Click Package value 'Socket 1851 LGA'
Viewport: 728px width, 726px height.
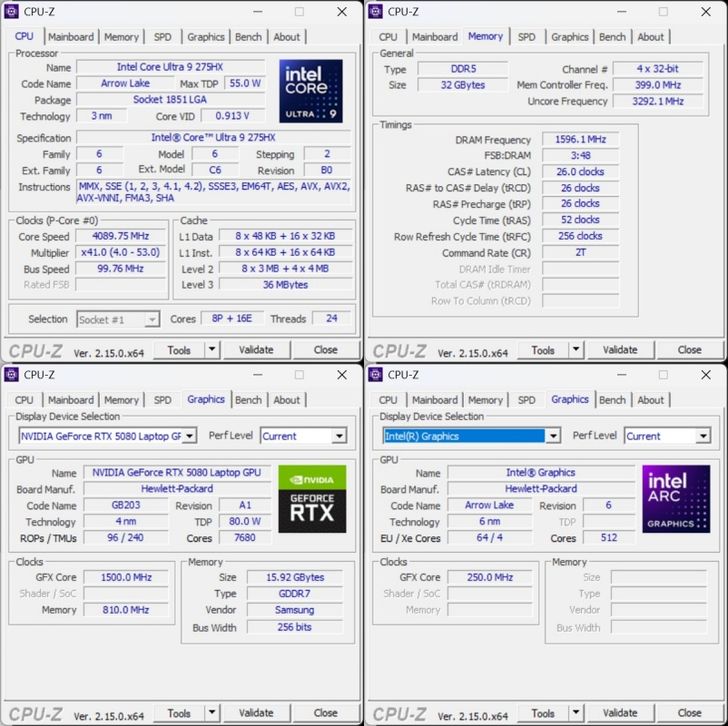[x=170, y=99]
